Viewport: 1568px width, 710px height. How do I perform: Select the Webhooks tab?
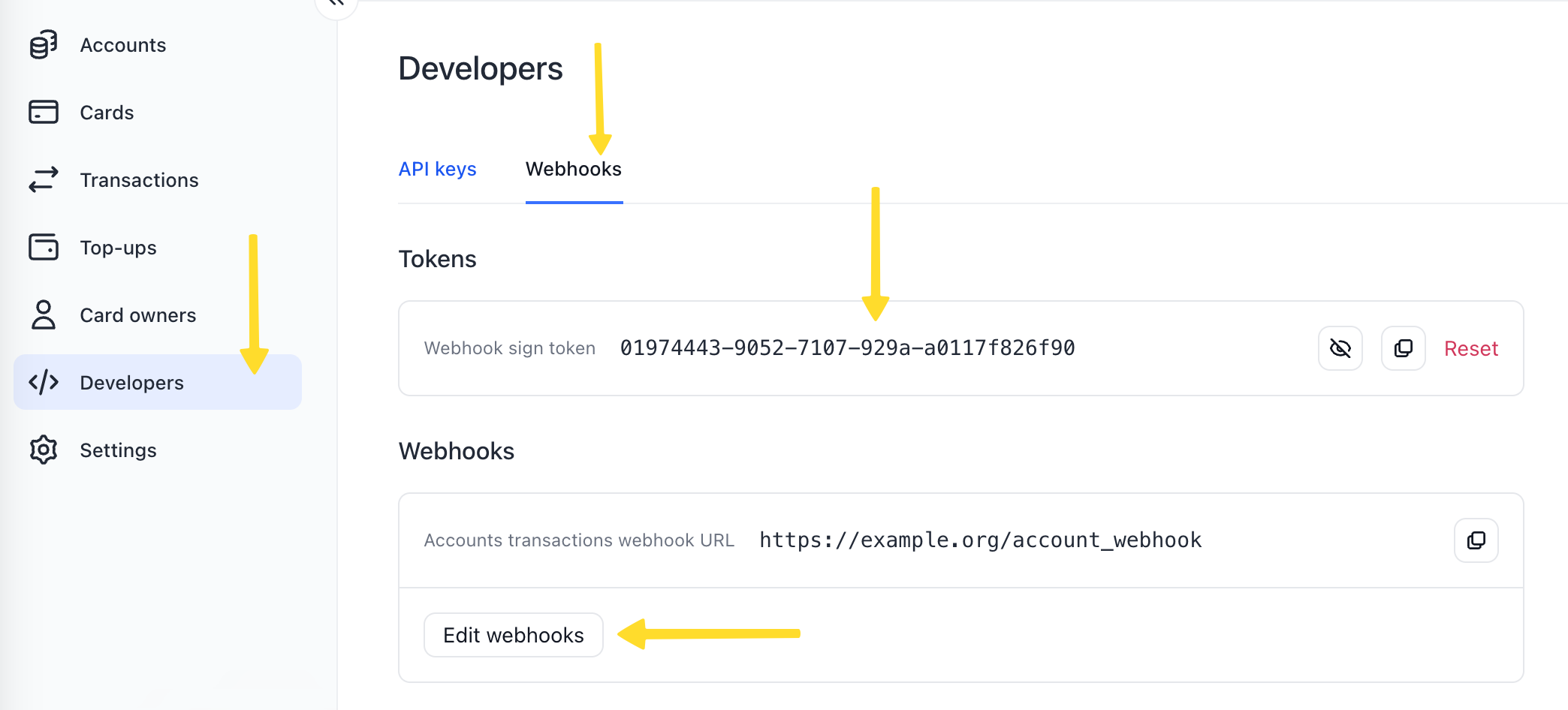pyautogui.click(x=573, y=170)
